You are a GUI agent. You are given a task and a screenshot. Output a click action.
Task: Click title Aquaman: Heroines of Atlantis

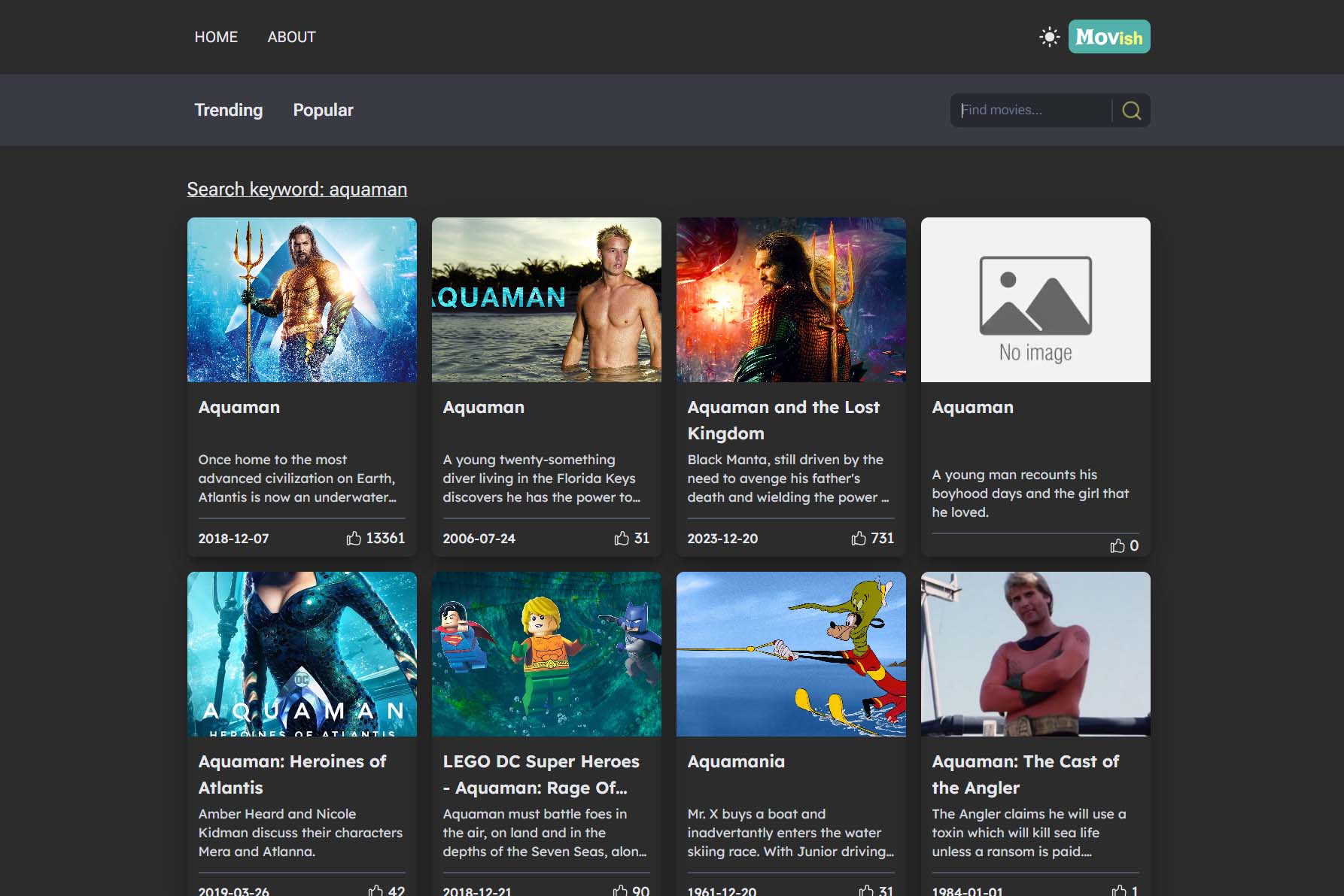[x=292, y=774]
